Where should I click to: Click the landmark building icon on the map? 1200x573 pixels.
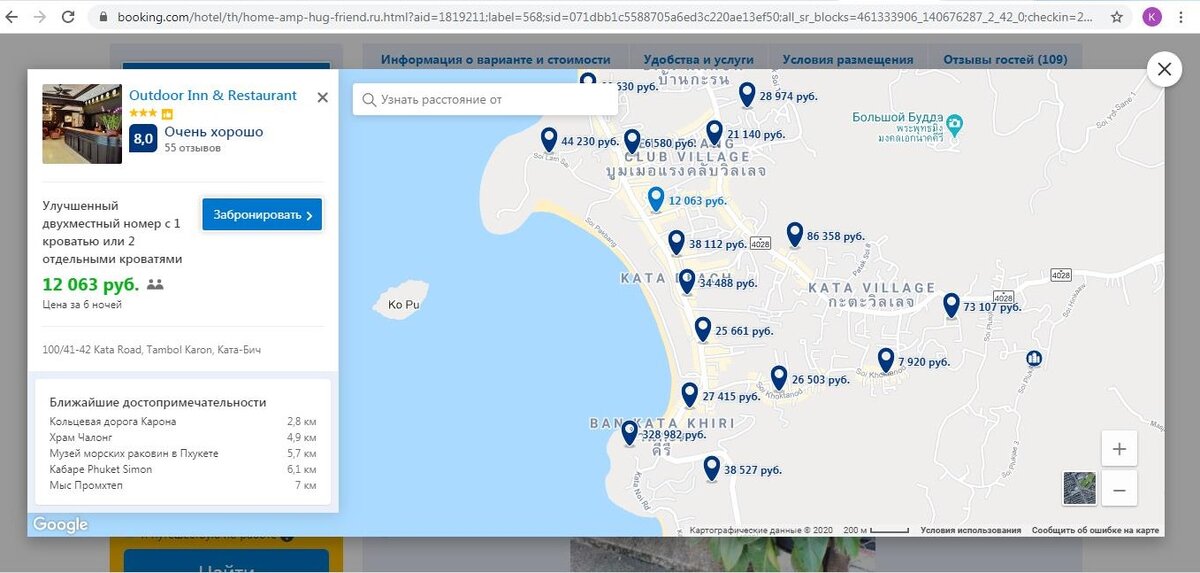(x=1035, y=358)
